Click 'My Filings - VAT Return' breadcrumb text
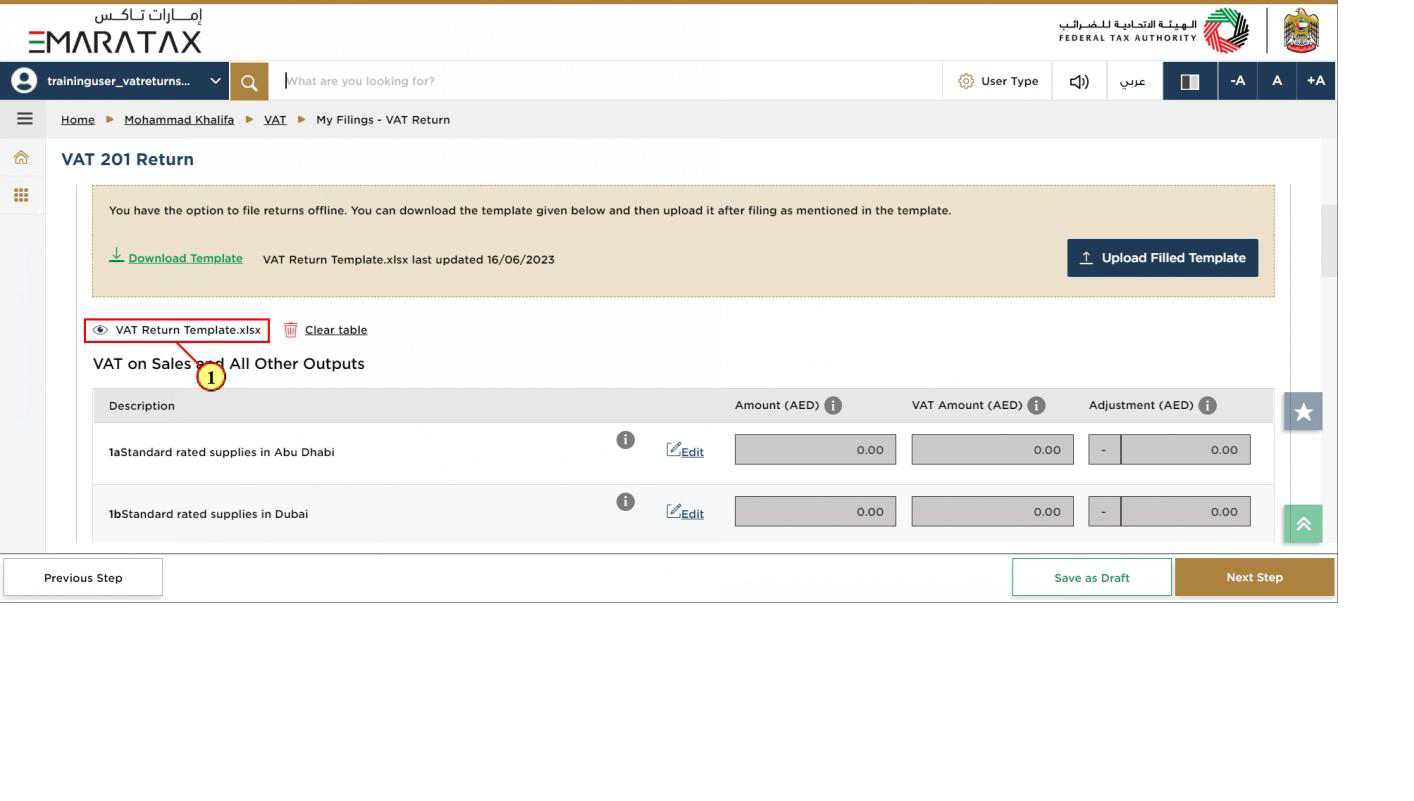The image size is (1414, 801). [383, 119]
